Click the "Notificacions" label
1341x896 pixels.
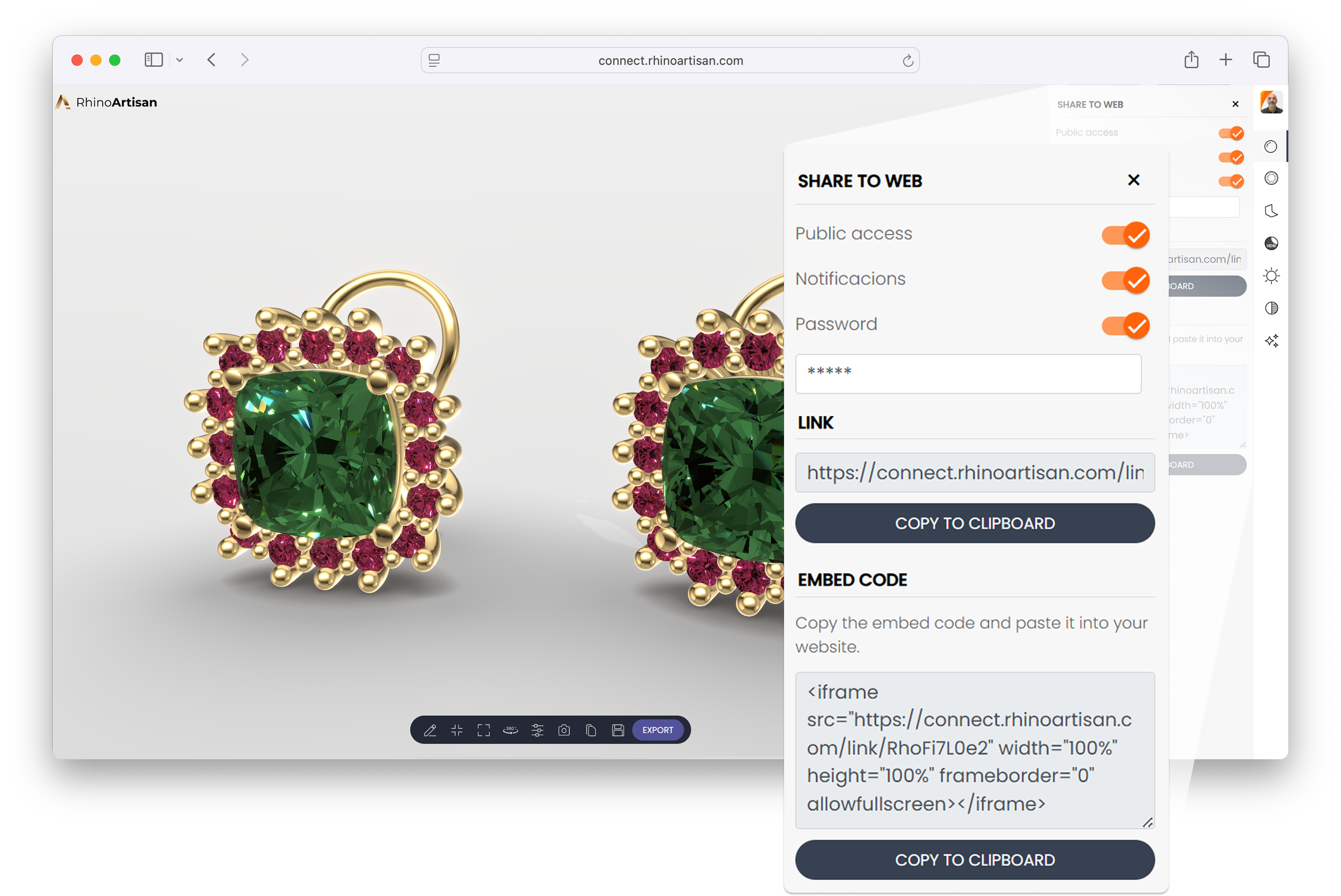(x=850, y=279)
